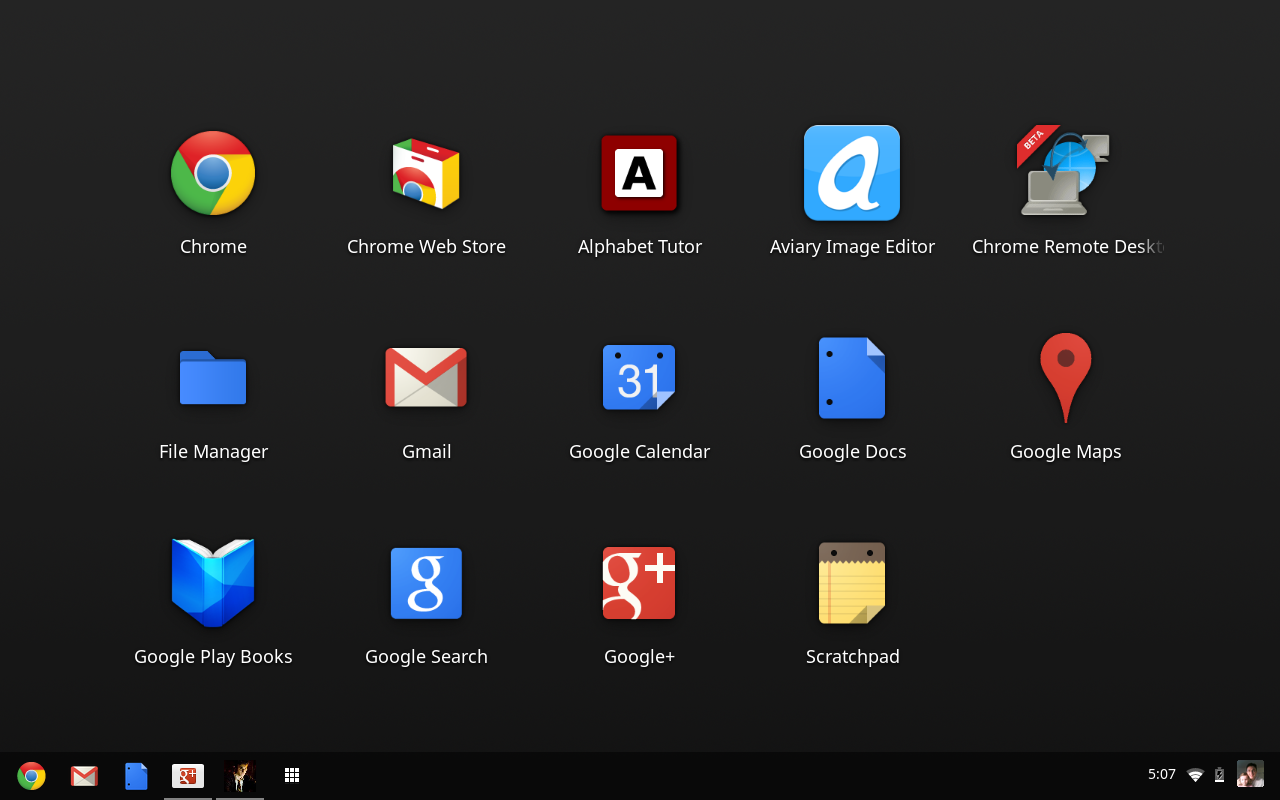Viewport: 1280px width, 800px height.
Task: Open Google Calendar
Action: (x=639, y=377)
